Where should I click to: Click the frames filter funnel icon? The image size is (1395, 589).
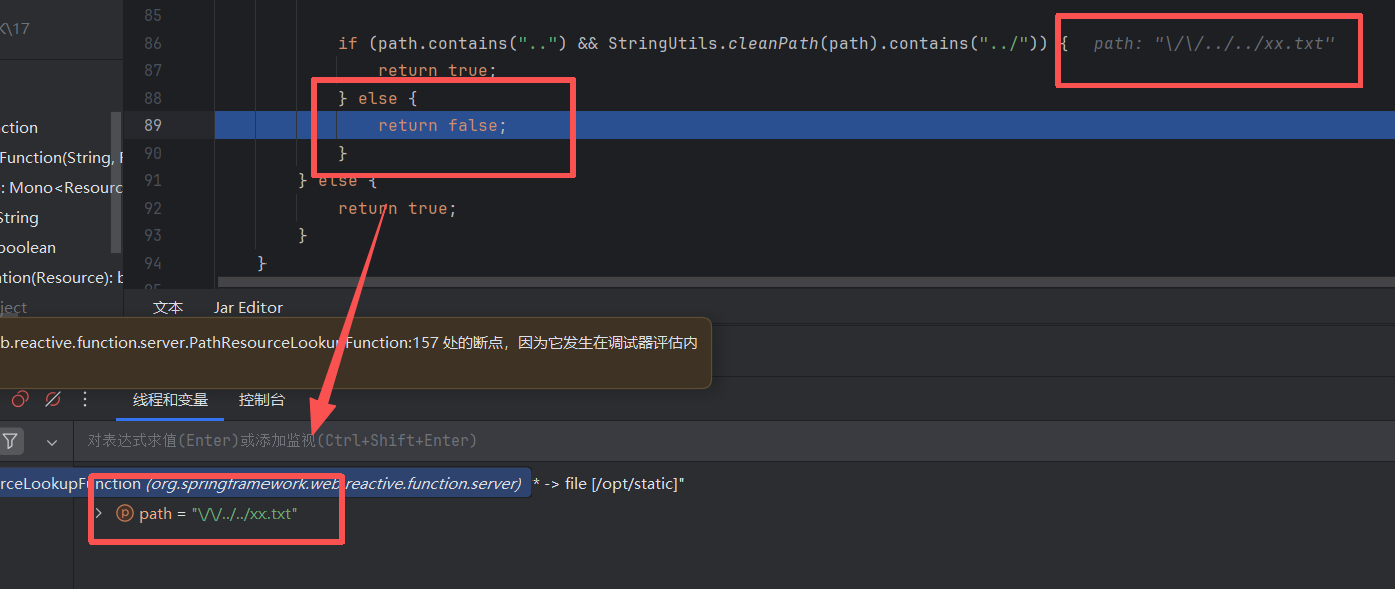click(10, 441)
